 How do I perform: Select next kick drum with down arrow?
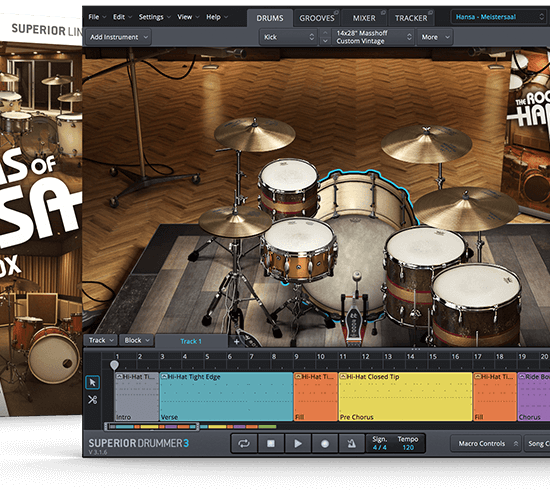pos(325,41)
